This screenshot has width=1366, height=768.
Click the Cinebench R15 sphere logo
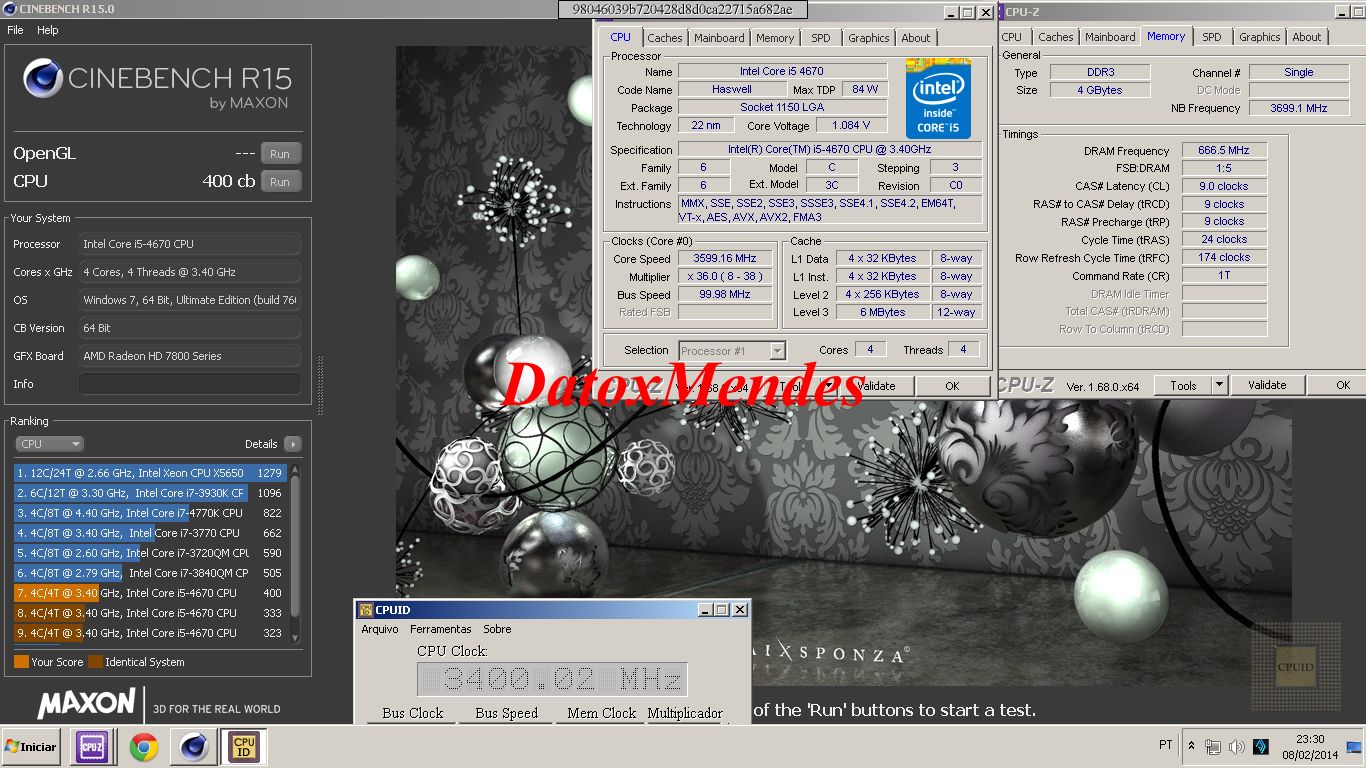(43, 78)
